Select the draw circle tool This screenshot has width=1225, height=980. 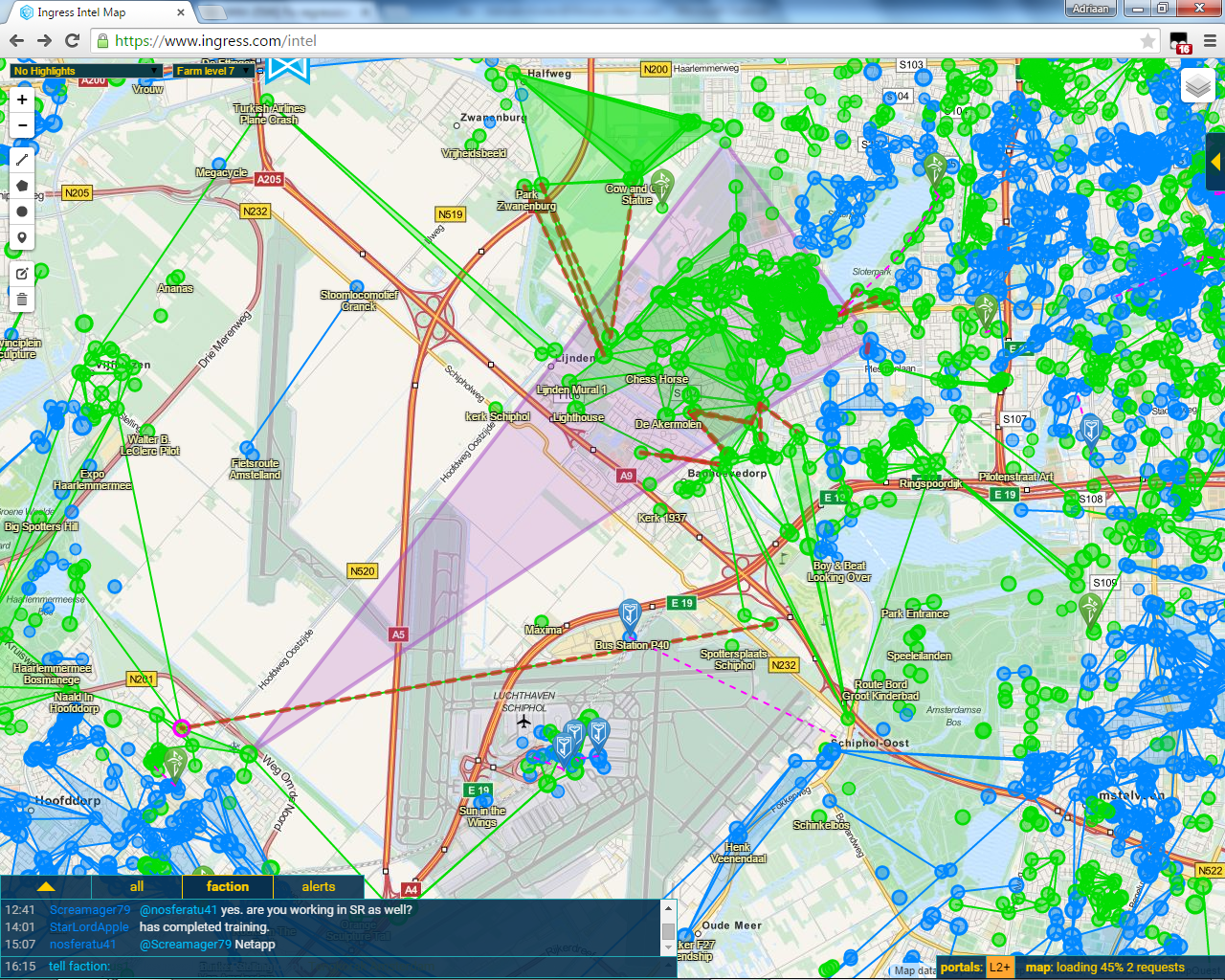click(22, 212)
